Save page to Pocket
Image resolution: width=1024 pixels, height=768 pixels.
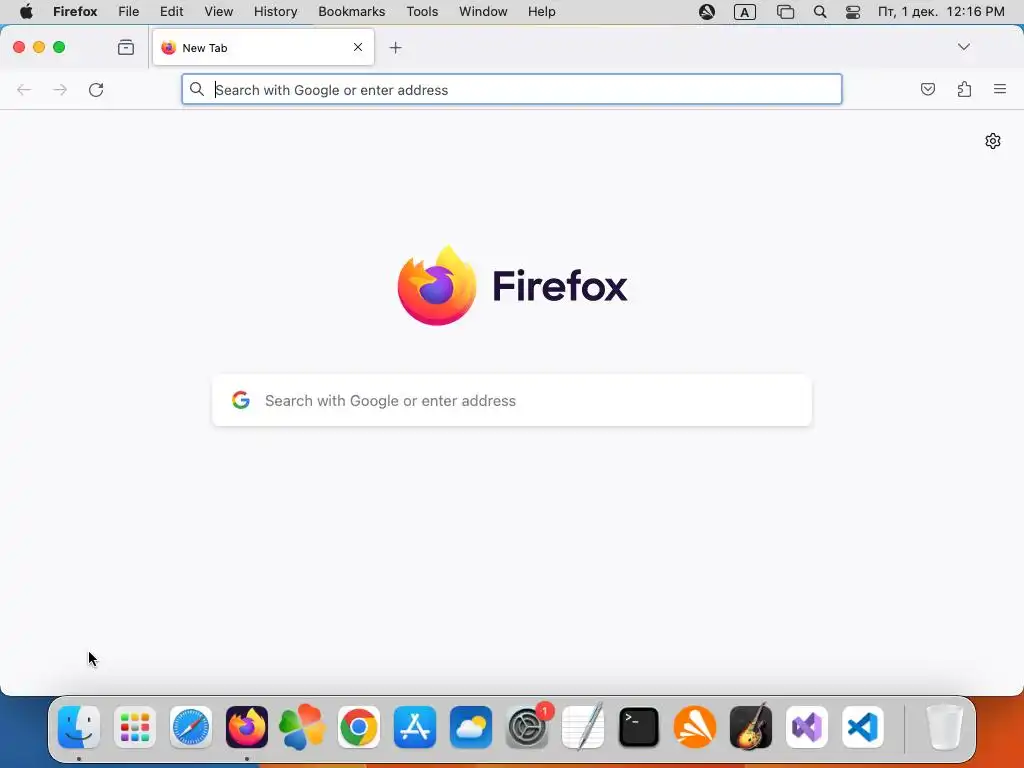(928, 89)
